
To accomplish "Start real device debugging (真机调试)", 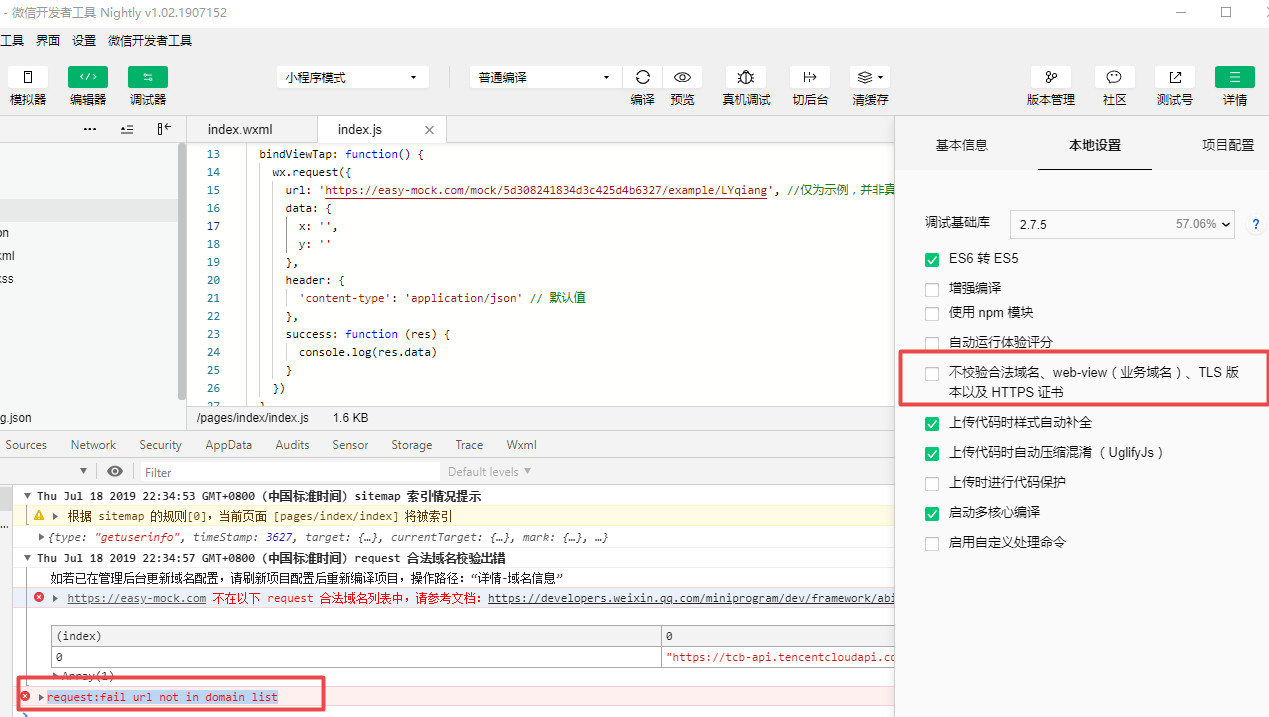I will (746, 77).
